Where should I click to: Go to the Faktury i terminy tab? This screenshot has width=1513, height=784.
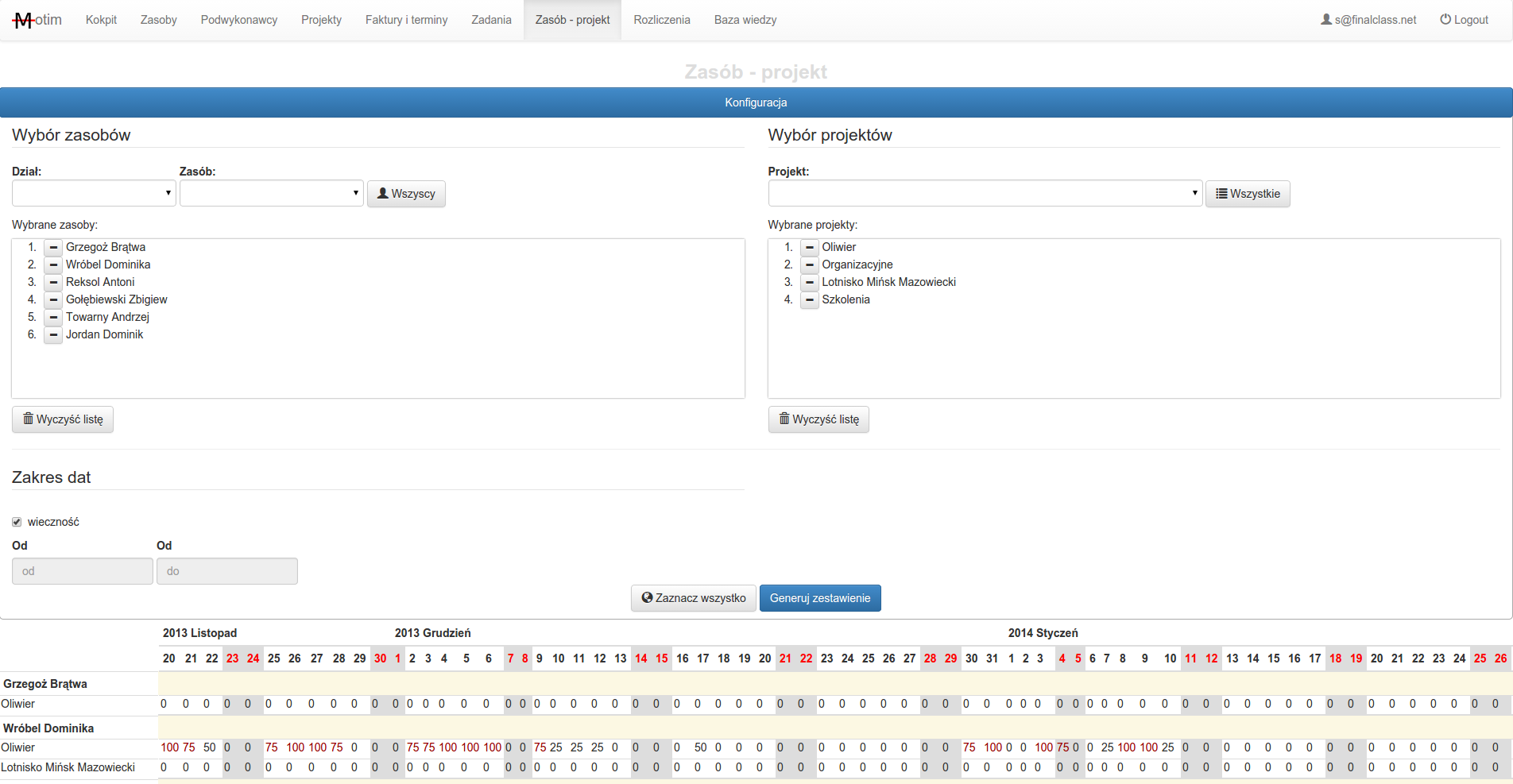point(406,20)
